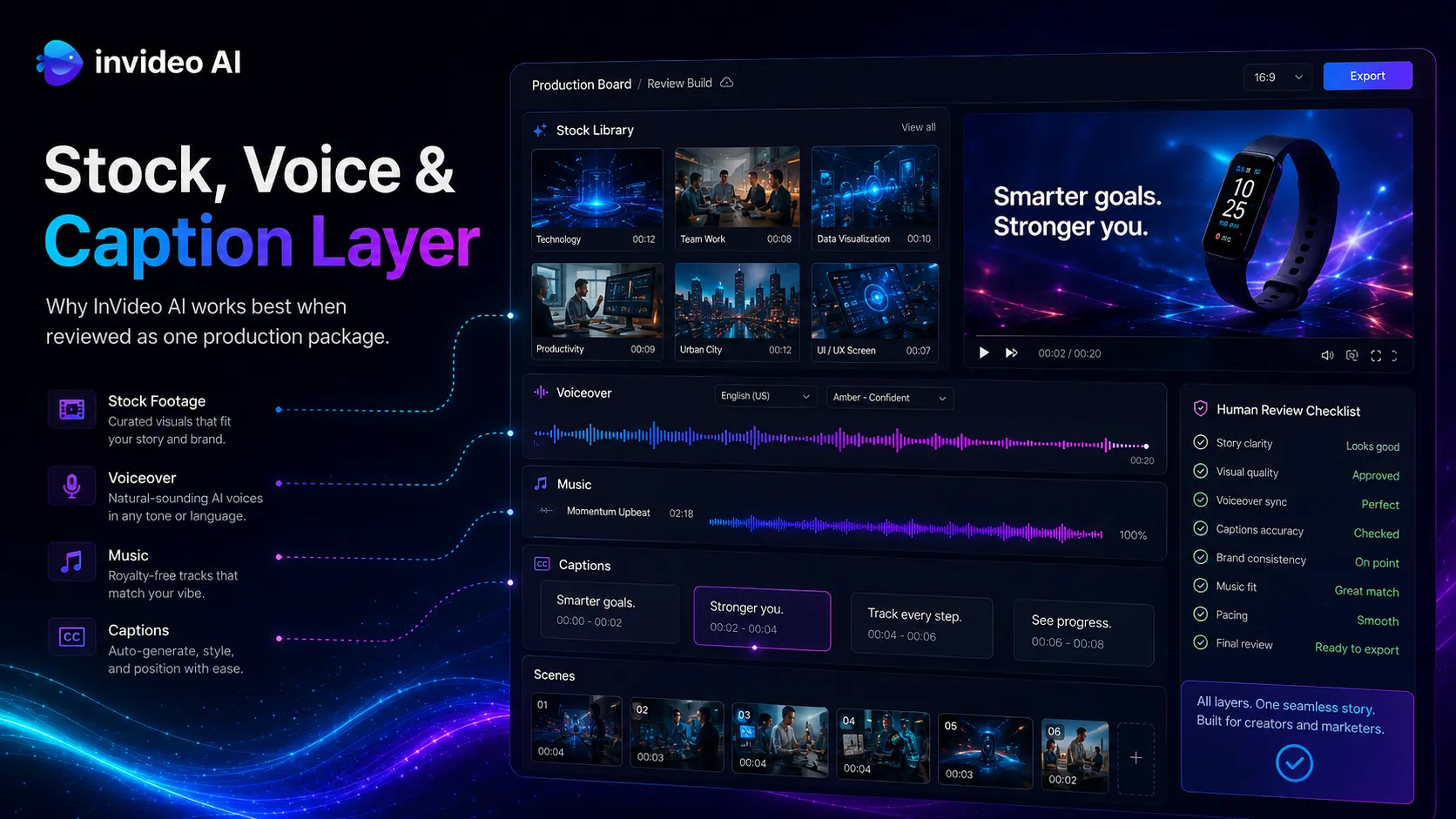The image size is (1456, 819).
Task: Click the 'Ready to export' status text
Action: coord(1357,648)
